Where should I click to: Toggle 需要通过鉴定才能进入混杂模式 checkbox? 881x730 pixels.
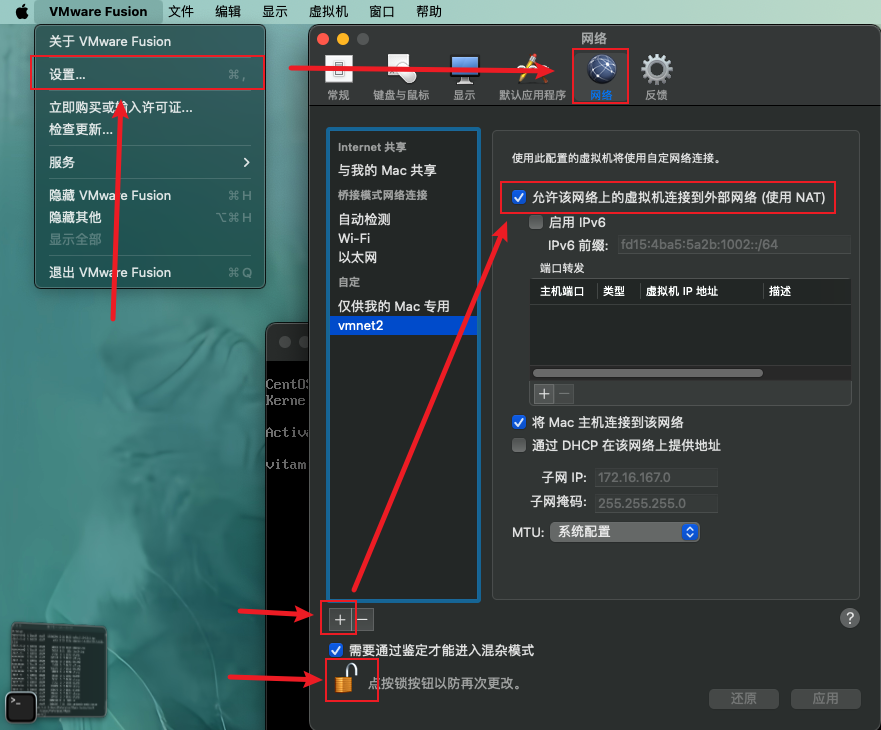tap(336, 650)
